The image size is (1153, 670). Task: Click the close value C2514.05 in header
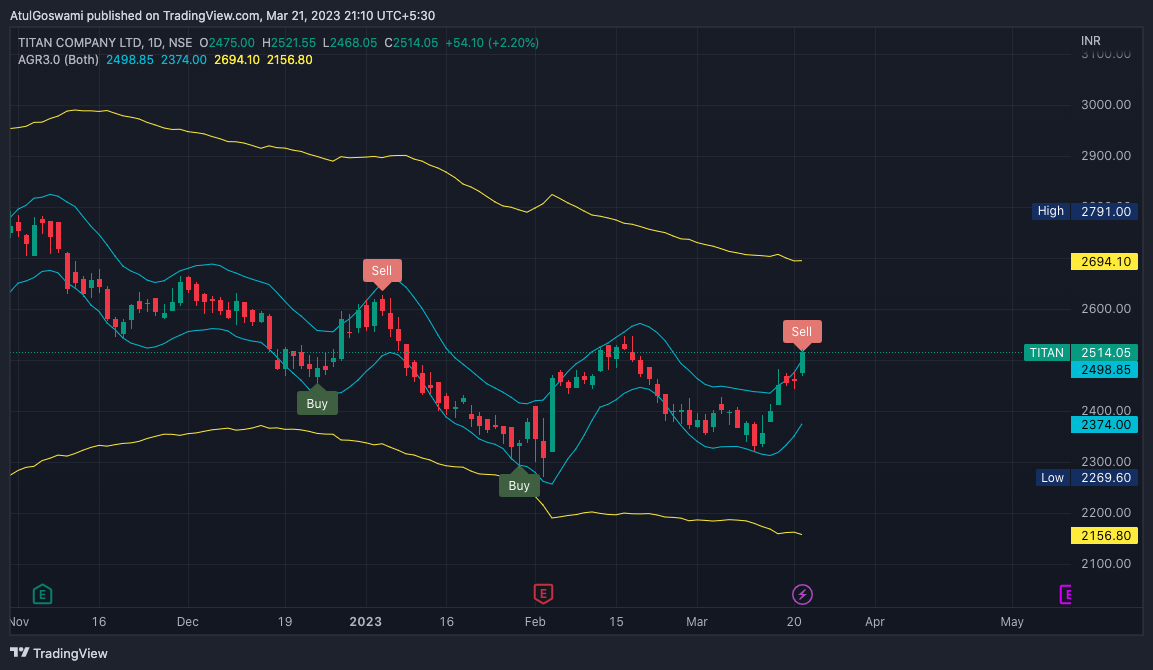pyautogui.click(x=411, y=43)
